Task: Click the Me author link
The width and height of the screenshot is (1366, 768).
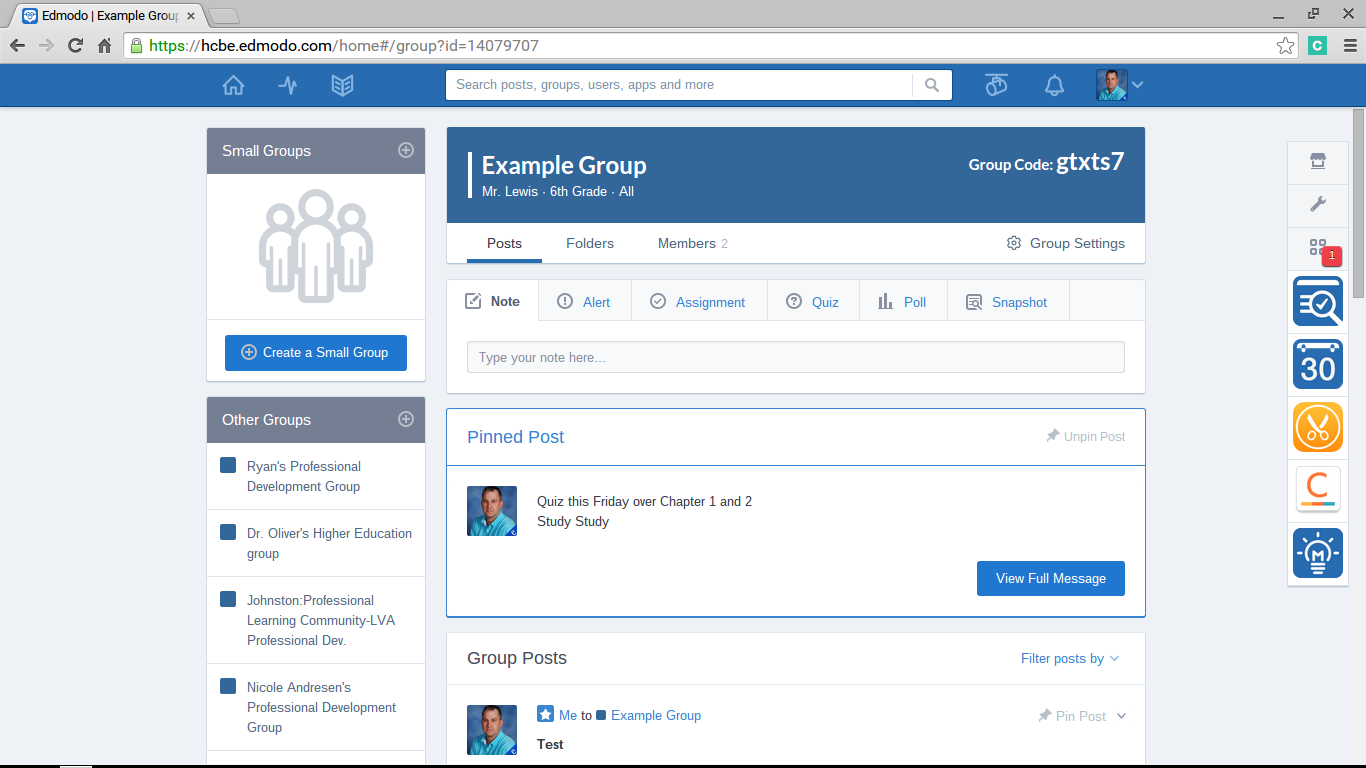Action: pyautogui.click(x=568, y=715)
